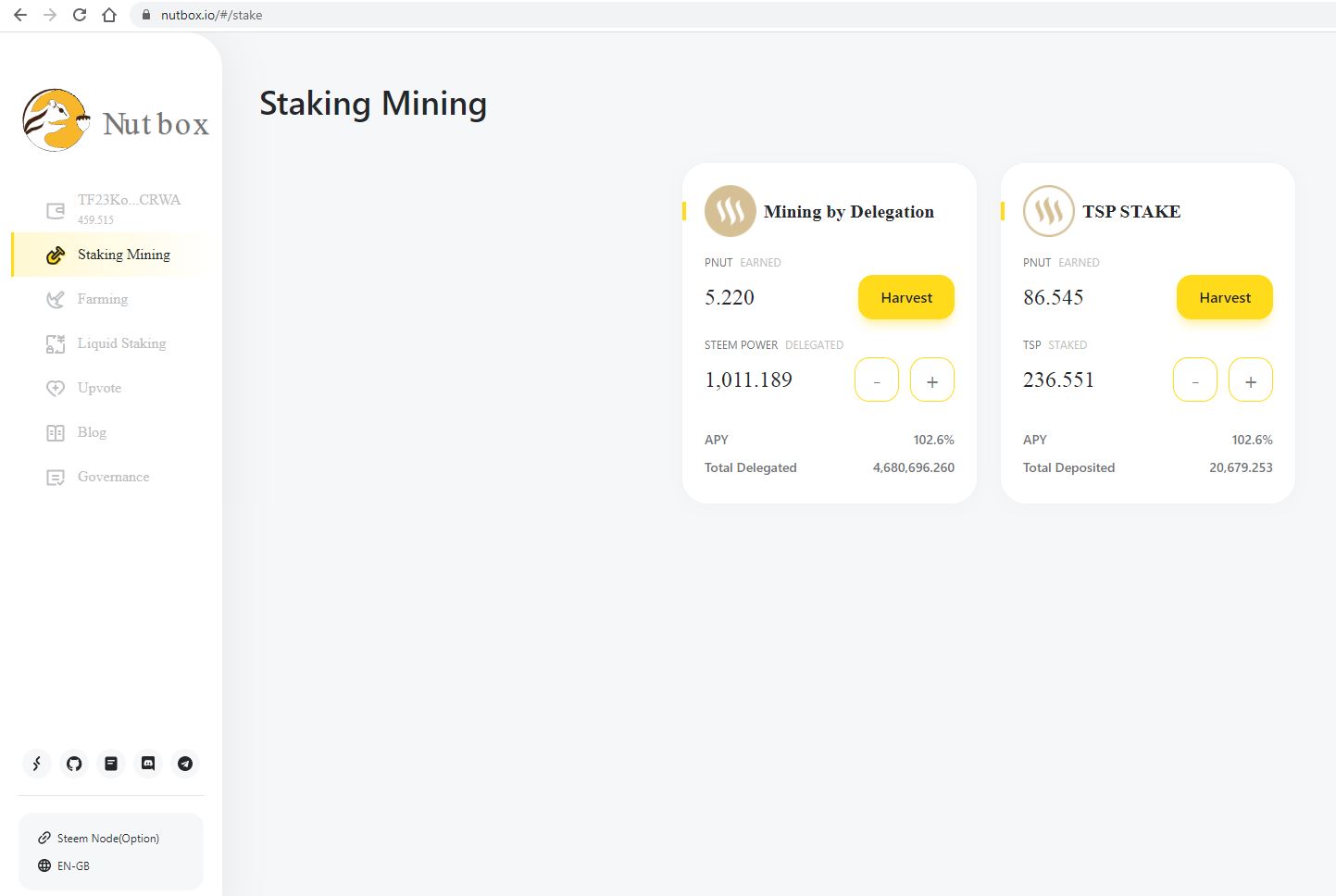Viewport: 1336px width, 896px height.
Task: Click the 102.6% APY in TSP STAKE
Action: [1253, 440]
